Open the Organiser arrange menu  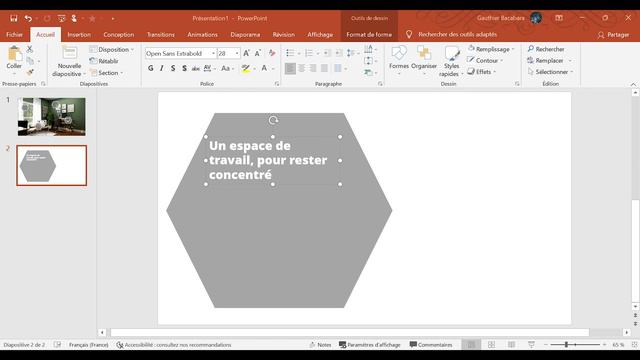(424, 60)
